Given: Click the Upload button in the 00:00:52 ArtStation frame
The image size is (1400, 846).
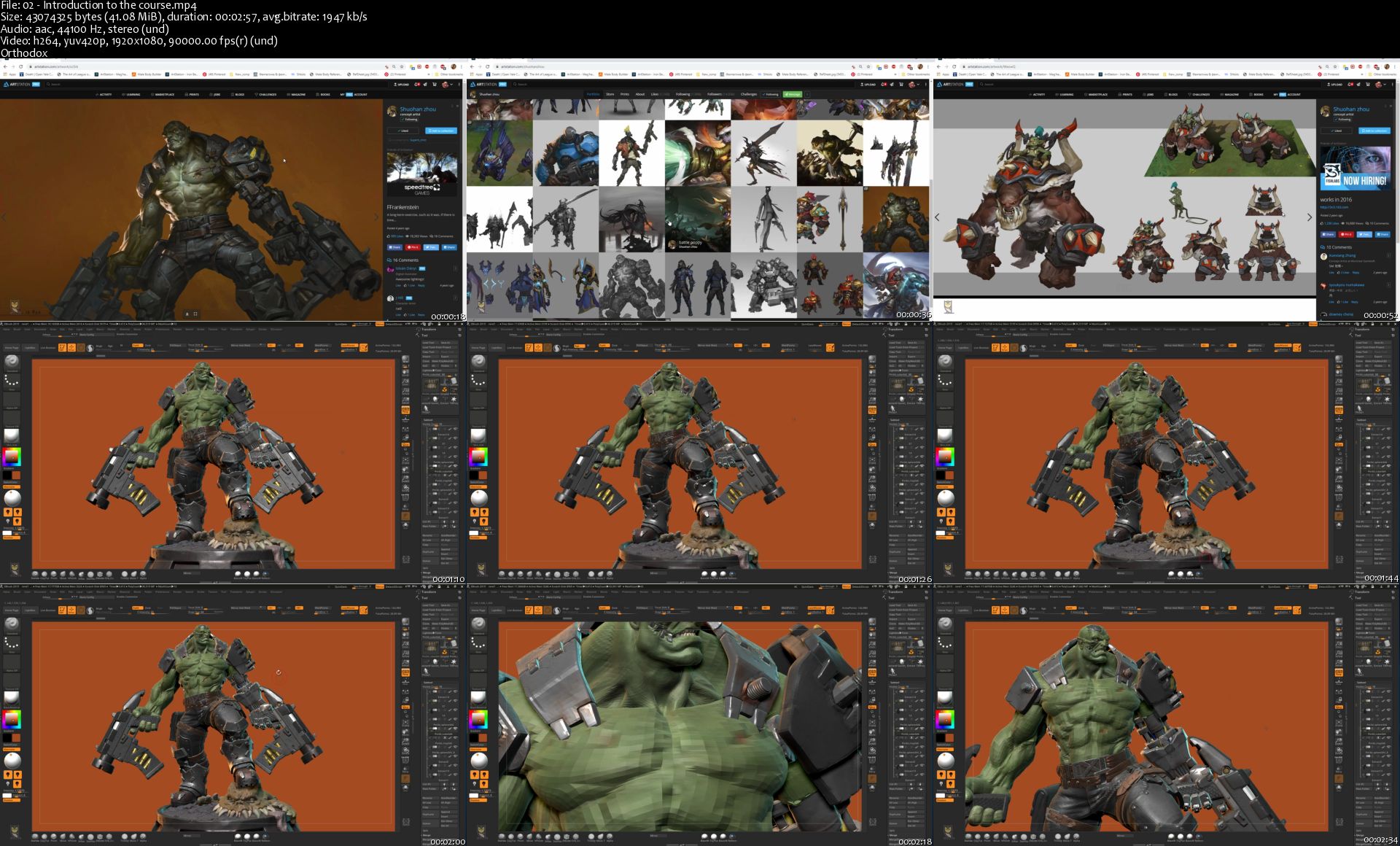Looking at the screenshot, I should click(1335, 85).
